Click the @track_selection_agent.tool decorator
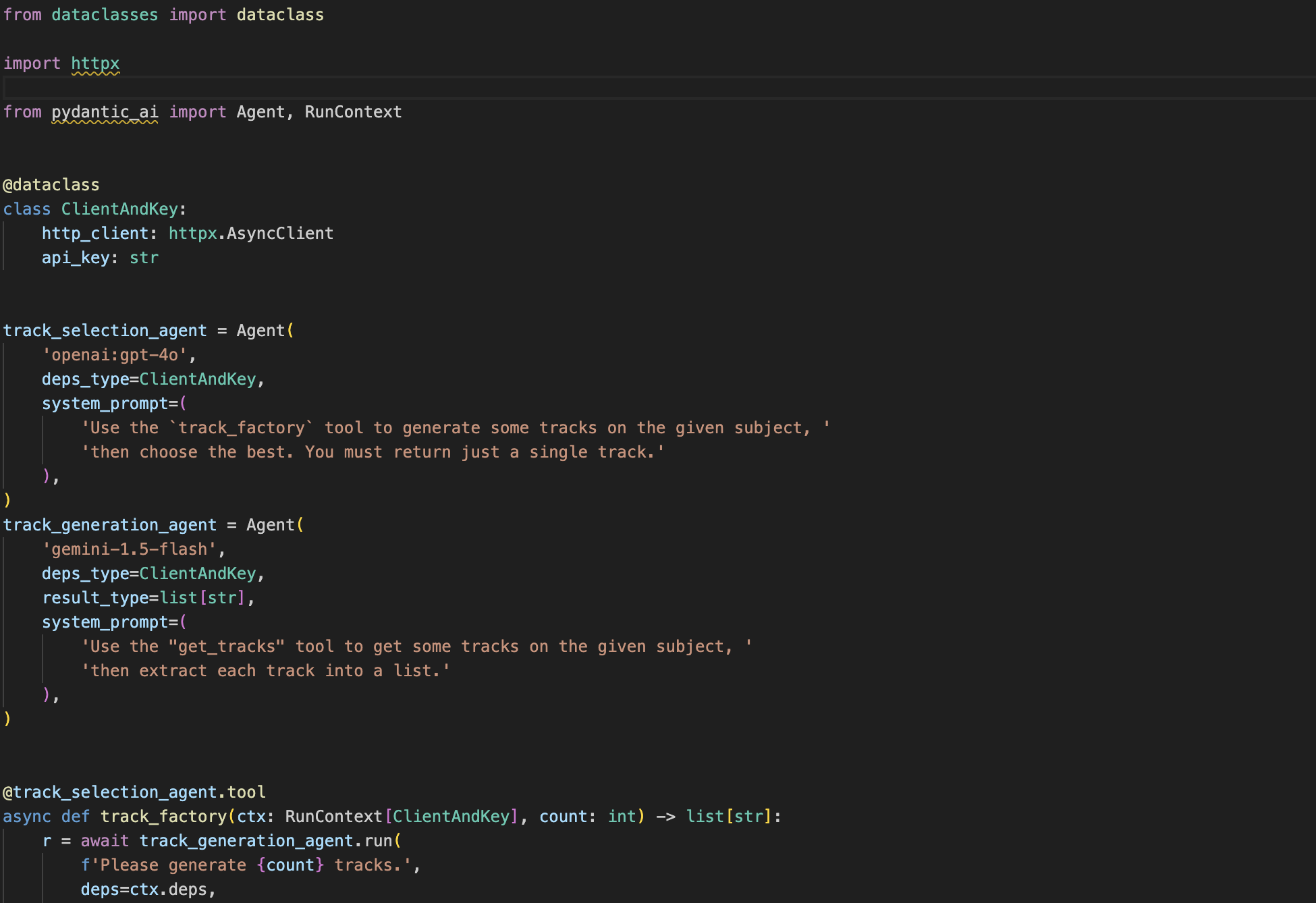Screen dimensions: 1316x903 pyautogui.click(x=134, y=792)
